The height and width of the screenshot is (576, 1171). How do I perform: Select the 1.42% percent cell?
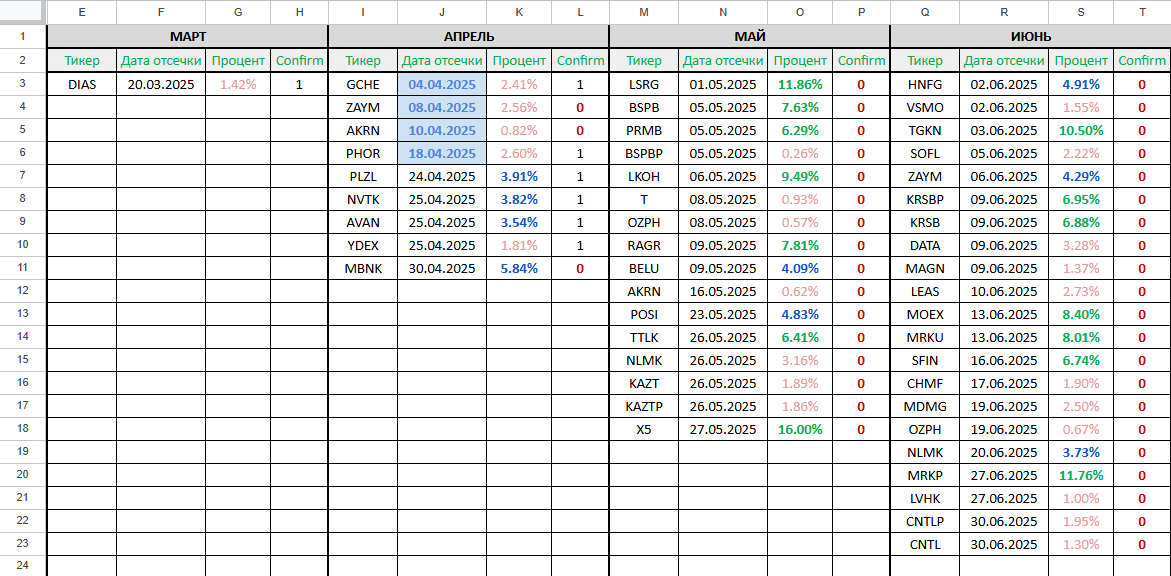tap(237, 84)
